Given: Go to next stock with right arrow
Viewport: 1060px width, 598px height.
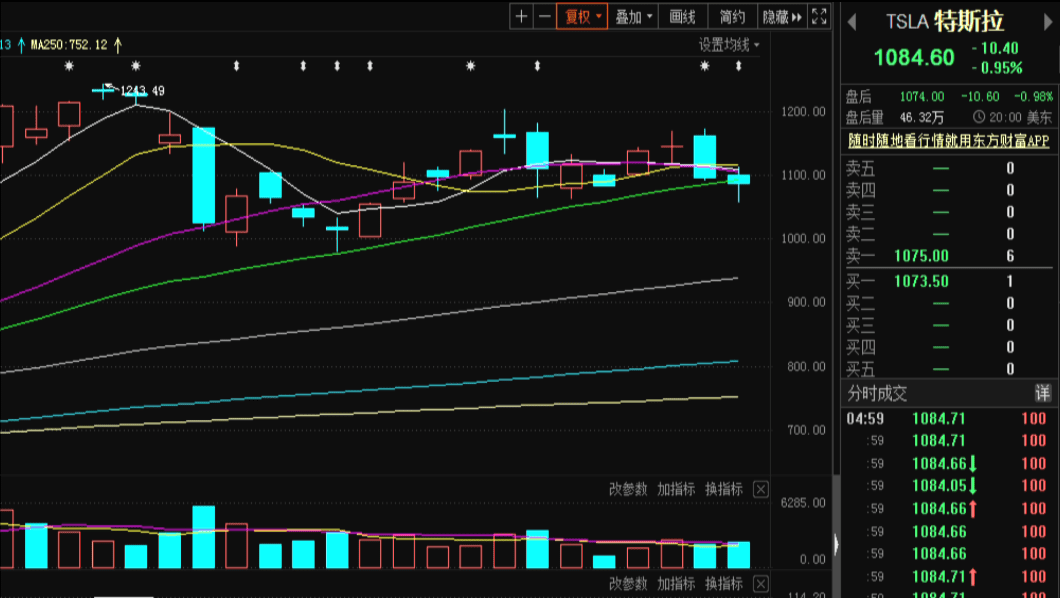Looking at the screenshot, I should pyautogui.click(x=1048, y=22).
